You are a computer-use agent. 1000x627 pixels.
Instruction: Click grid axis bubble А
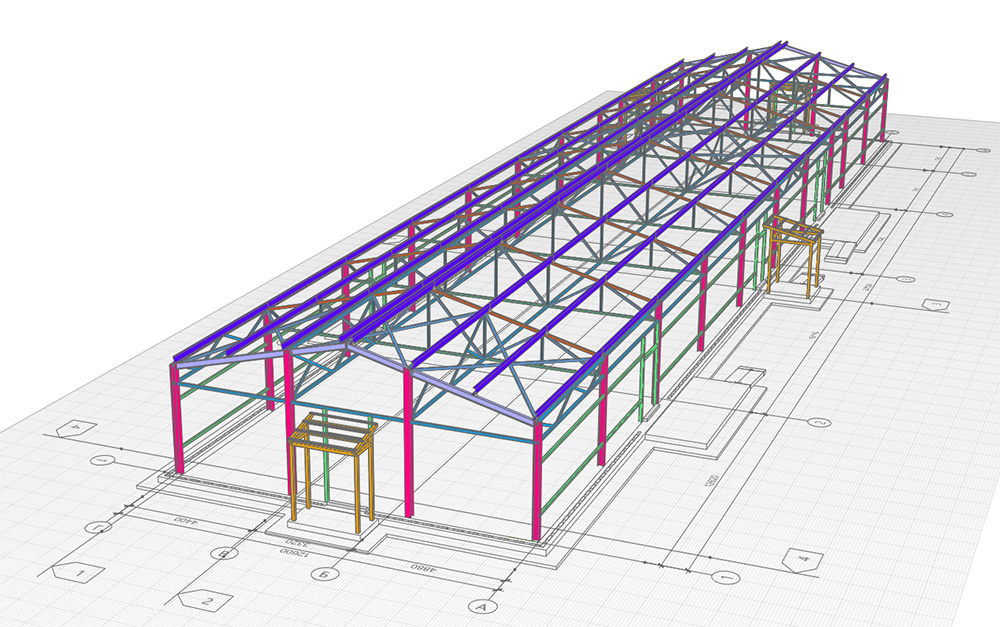tap(482, 606)
